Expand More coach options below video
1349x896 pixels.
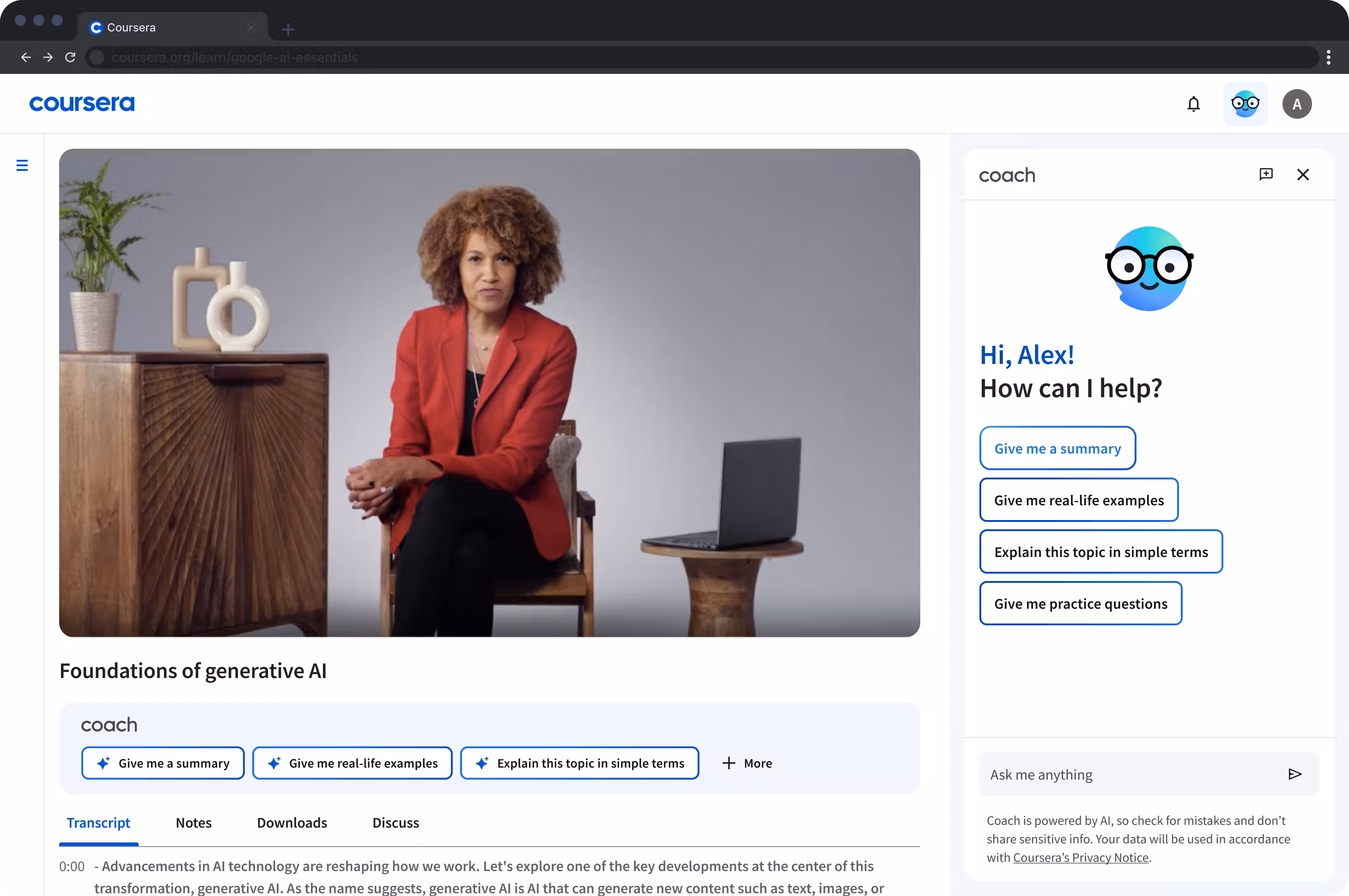pyautogui.click(x=747, y=763)
